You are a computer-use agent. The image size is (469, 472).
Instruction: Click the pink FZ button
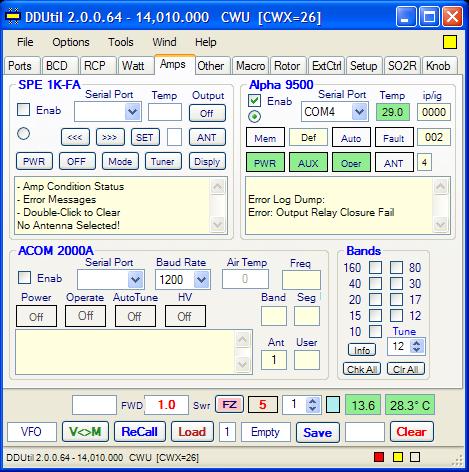coord(229,405)
